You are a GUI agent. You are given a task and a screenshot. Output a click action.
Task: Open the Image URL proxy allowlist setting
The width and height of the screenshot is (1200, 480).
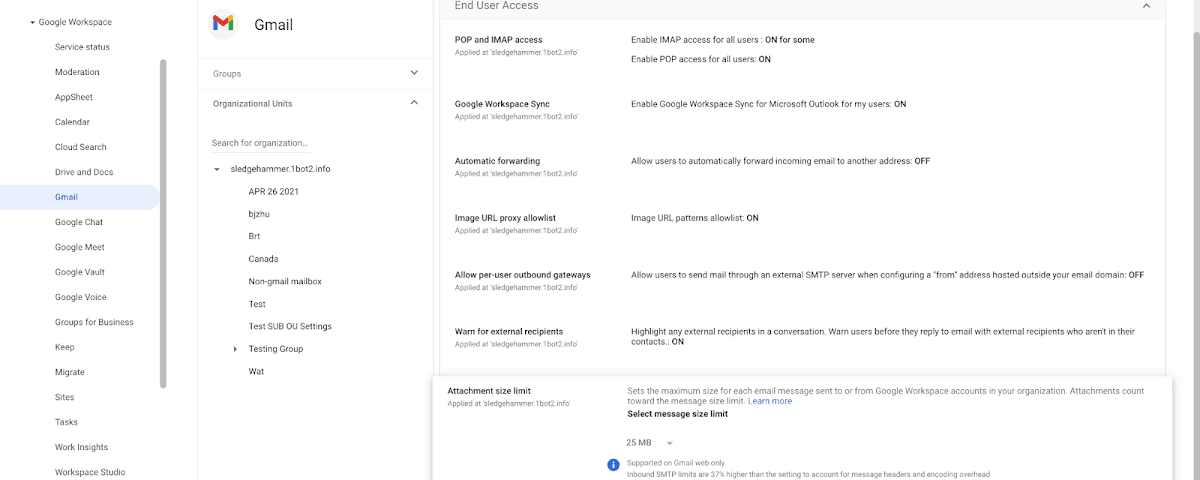(505, 218)
